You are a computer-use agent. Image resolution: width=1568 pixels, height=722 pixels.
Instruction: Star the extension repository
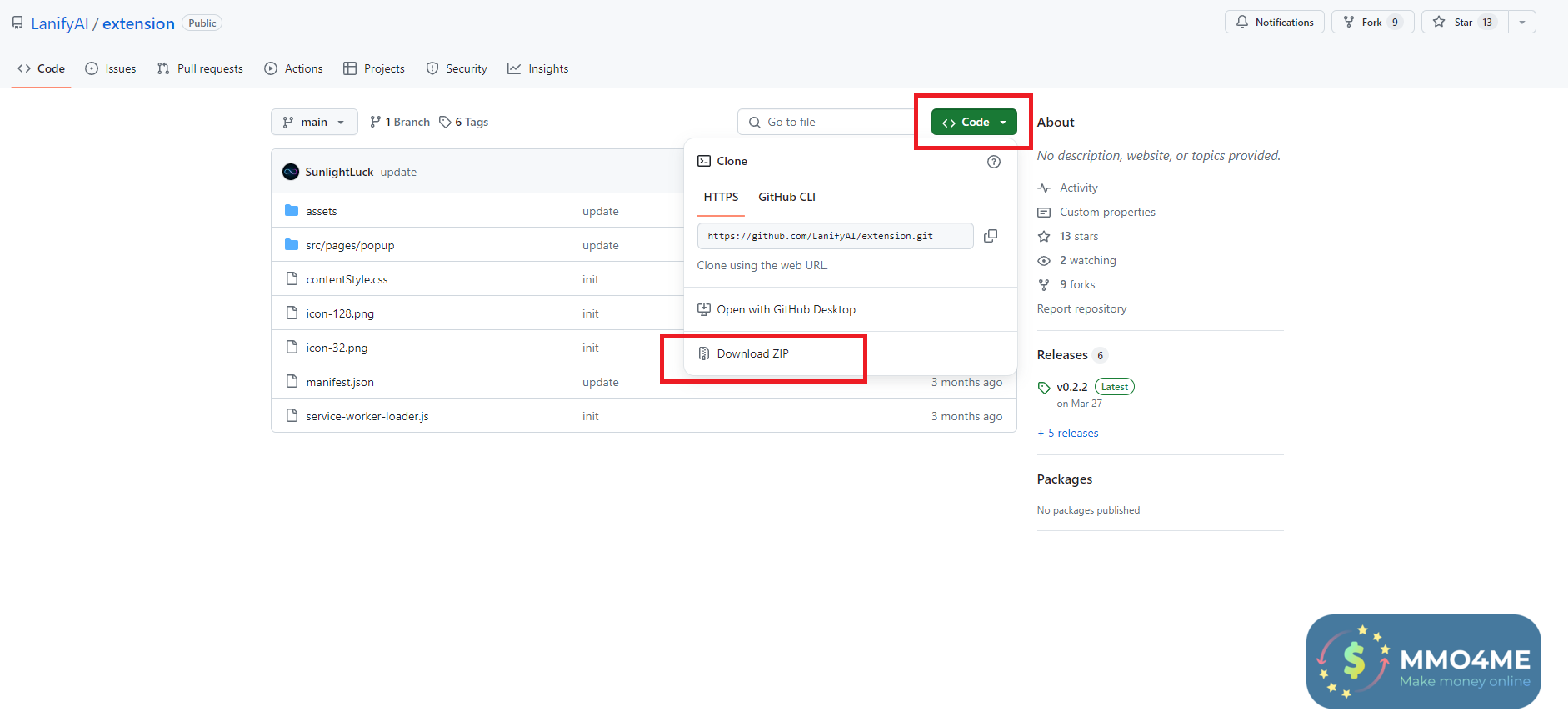tap(1464, 23)
